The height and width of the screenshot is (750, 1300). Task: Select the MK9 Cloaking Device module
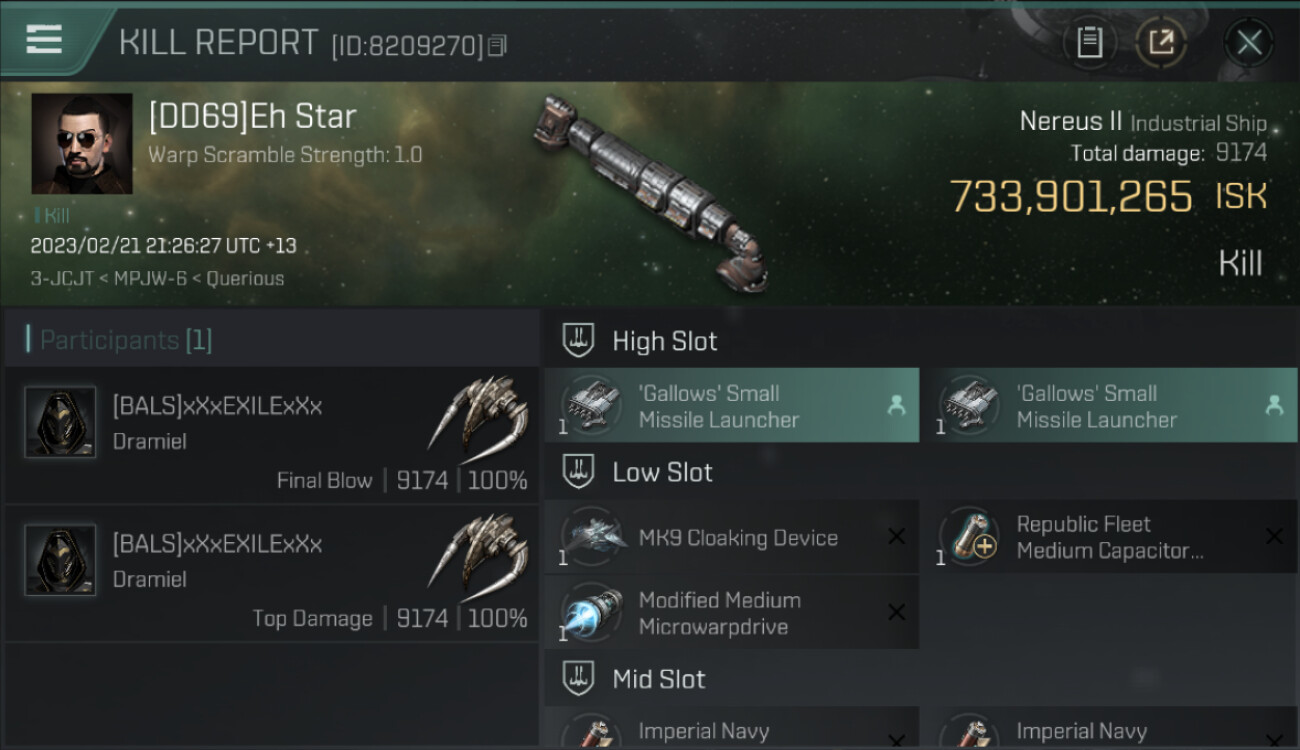tap(731, 538)
